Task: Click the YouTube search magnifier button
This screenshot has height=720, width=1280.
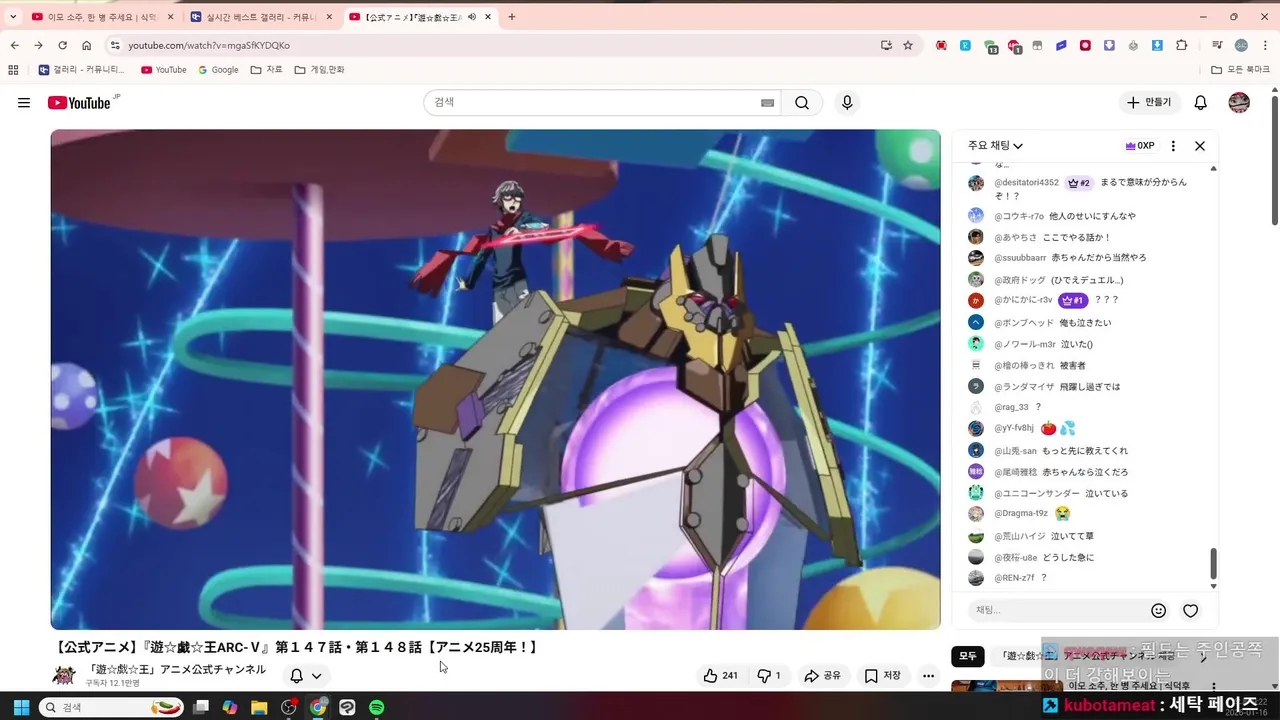Action: click(x=802, y=103)
